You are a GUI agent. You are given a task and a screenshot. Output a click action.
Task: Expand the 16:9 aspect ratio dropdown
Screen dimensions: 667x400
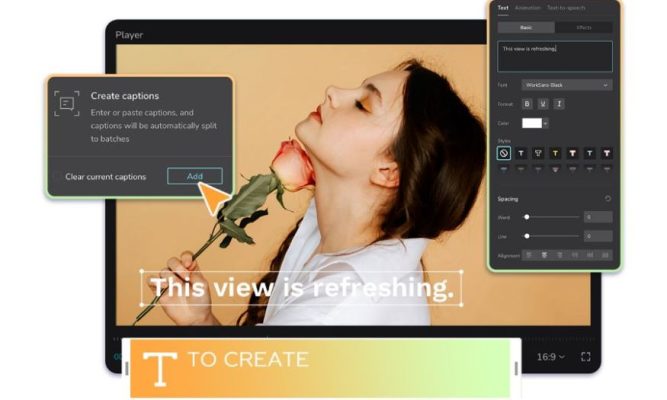(x=551, y=356)
